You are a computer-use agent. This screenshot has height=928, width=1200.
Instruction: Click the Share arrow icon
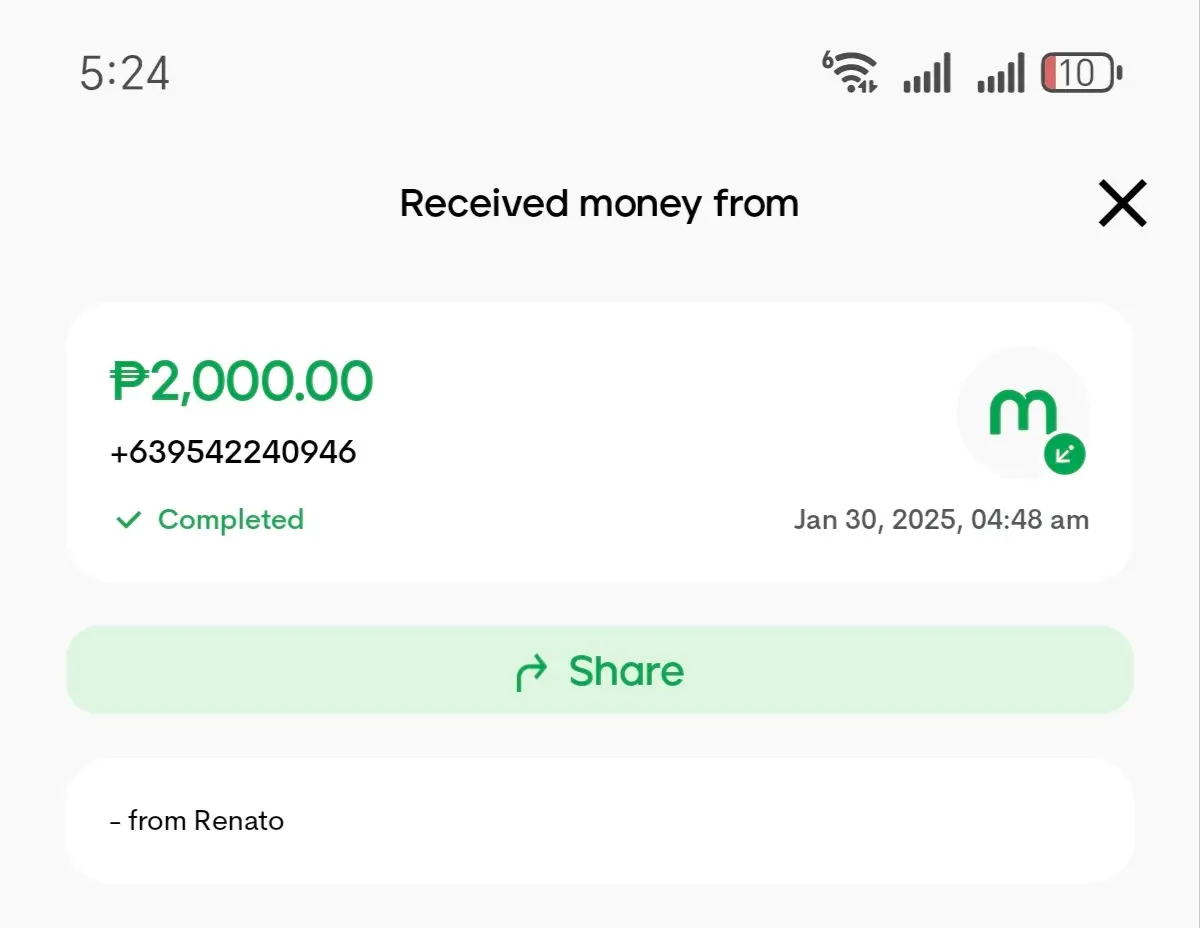click(x=532, y=673)
